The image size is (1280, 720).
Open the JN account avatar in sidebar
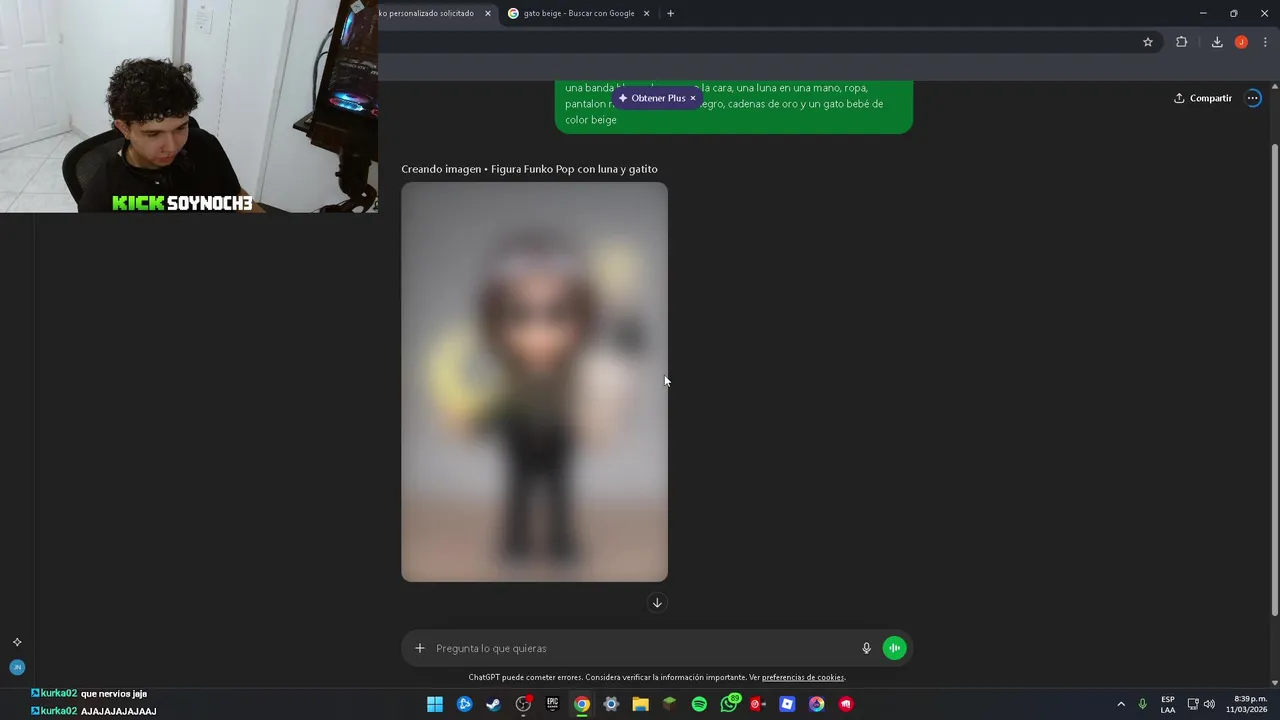coord(17,667)
